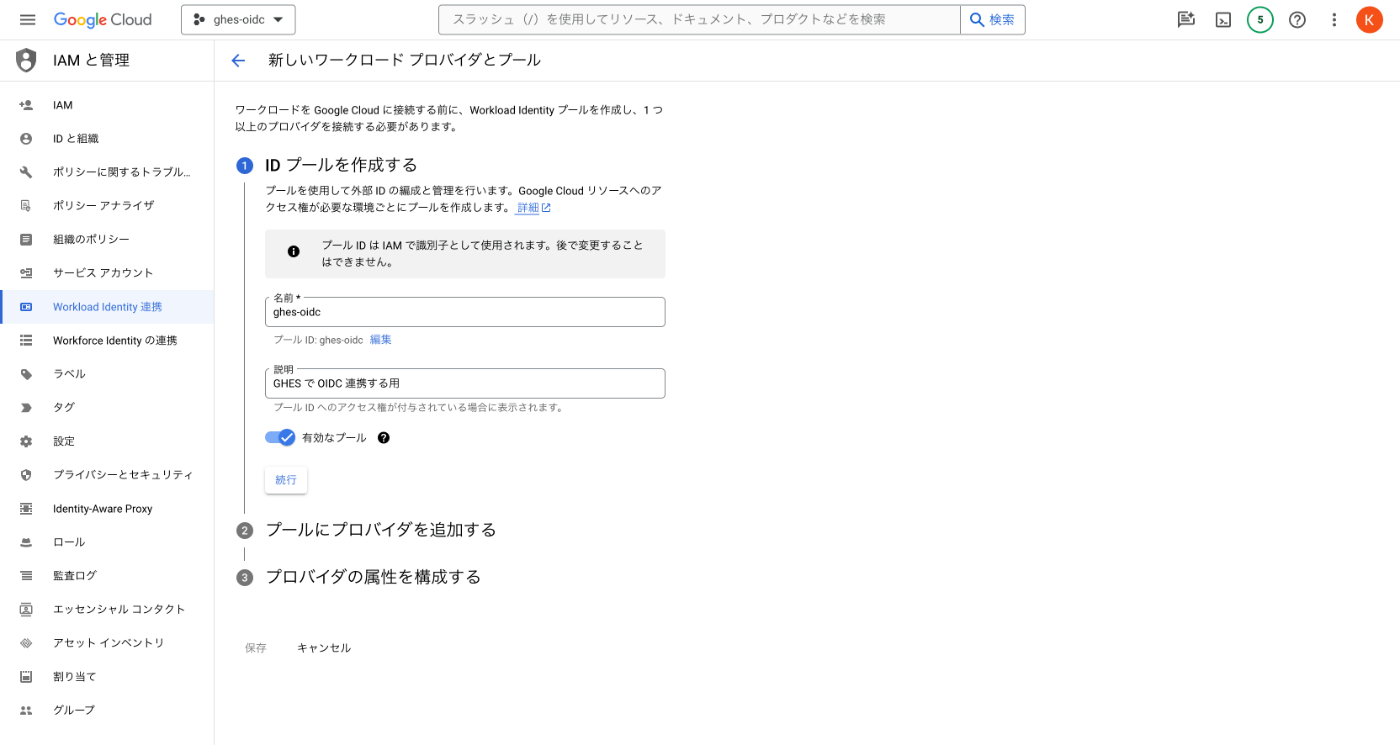The width and height of the screenshot is (1400, 745).
Task: Open the K account avatar
Action: [x=1369, y=20]
